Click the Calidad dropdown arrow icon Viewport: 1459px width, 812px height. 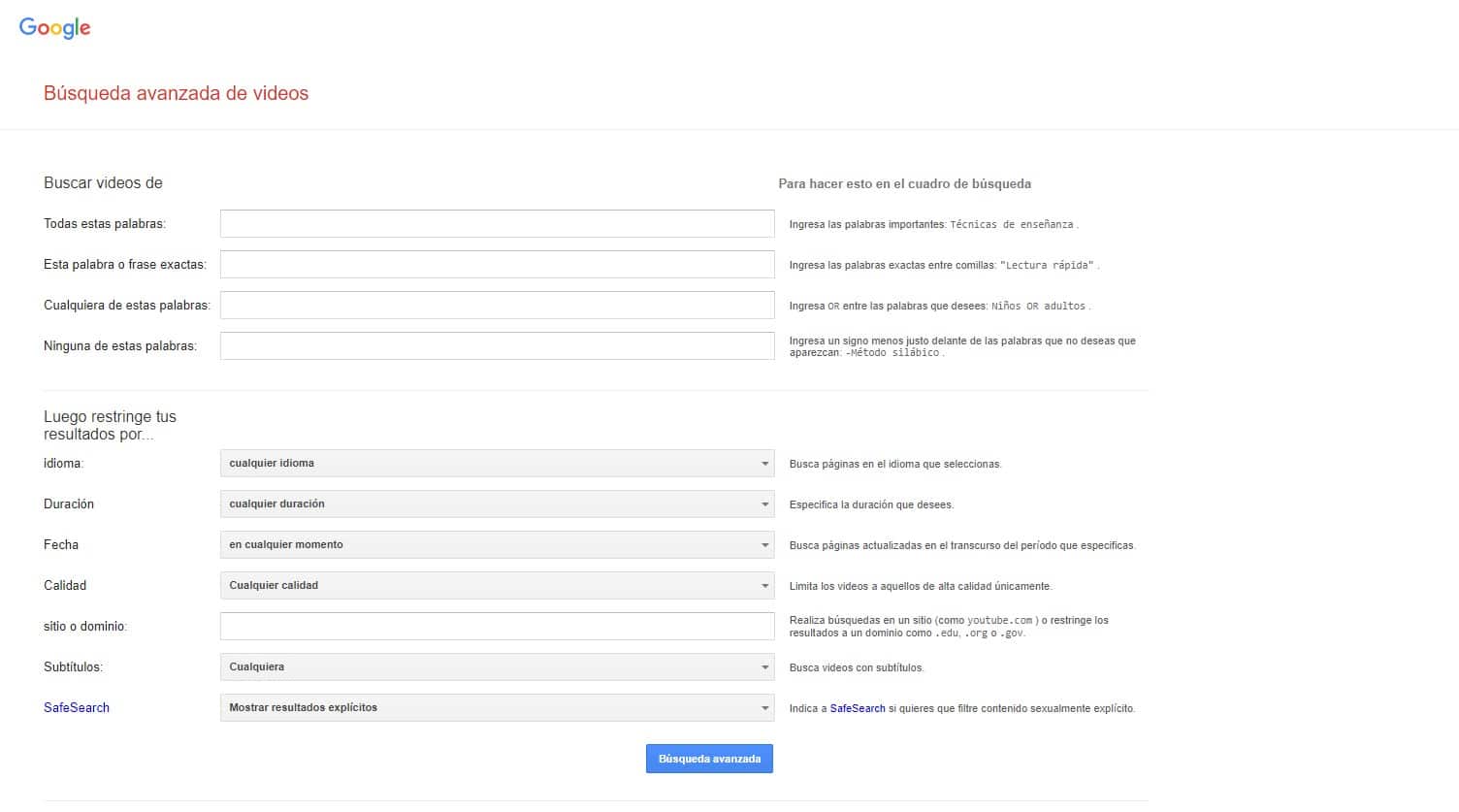coord(763,585)
